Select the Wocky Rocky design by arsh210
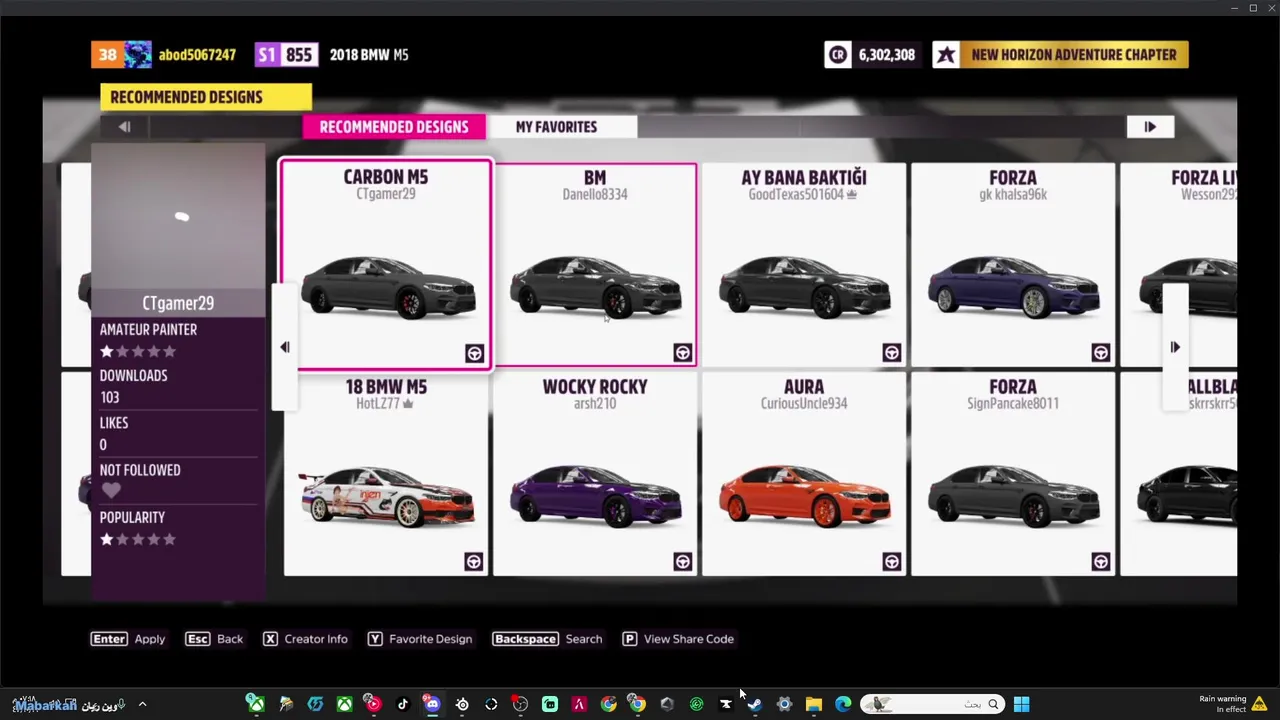 [595, 473]
